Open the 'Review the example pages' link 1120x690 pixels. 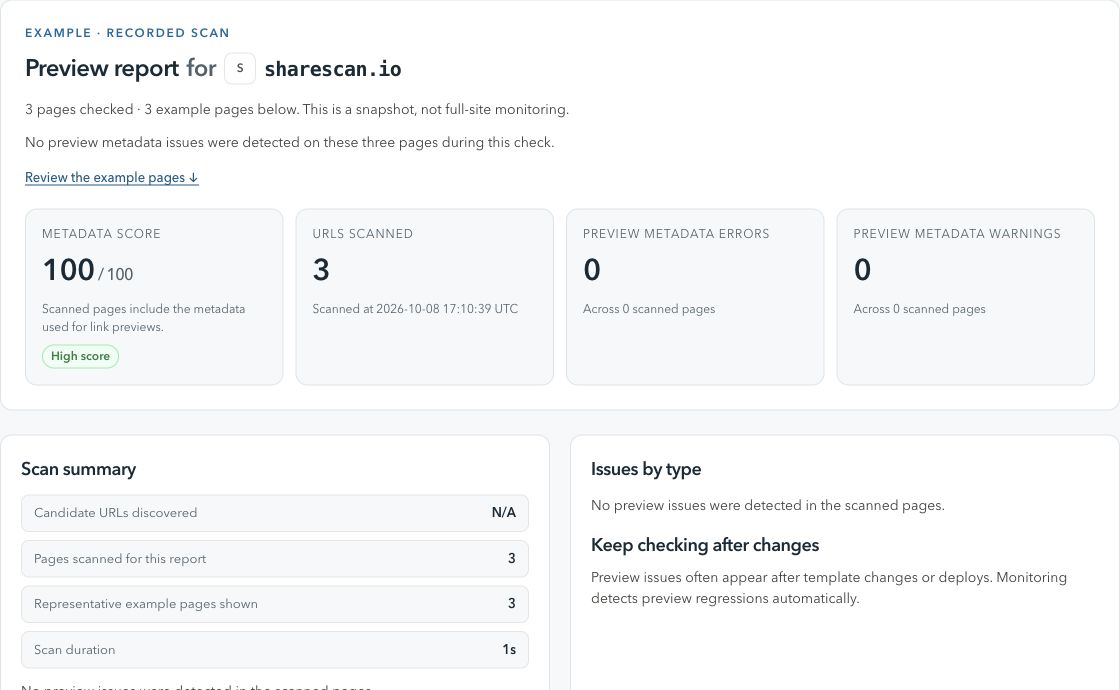111,177
